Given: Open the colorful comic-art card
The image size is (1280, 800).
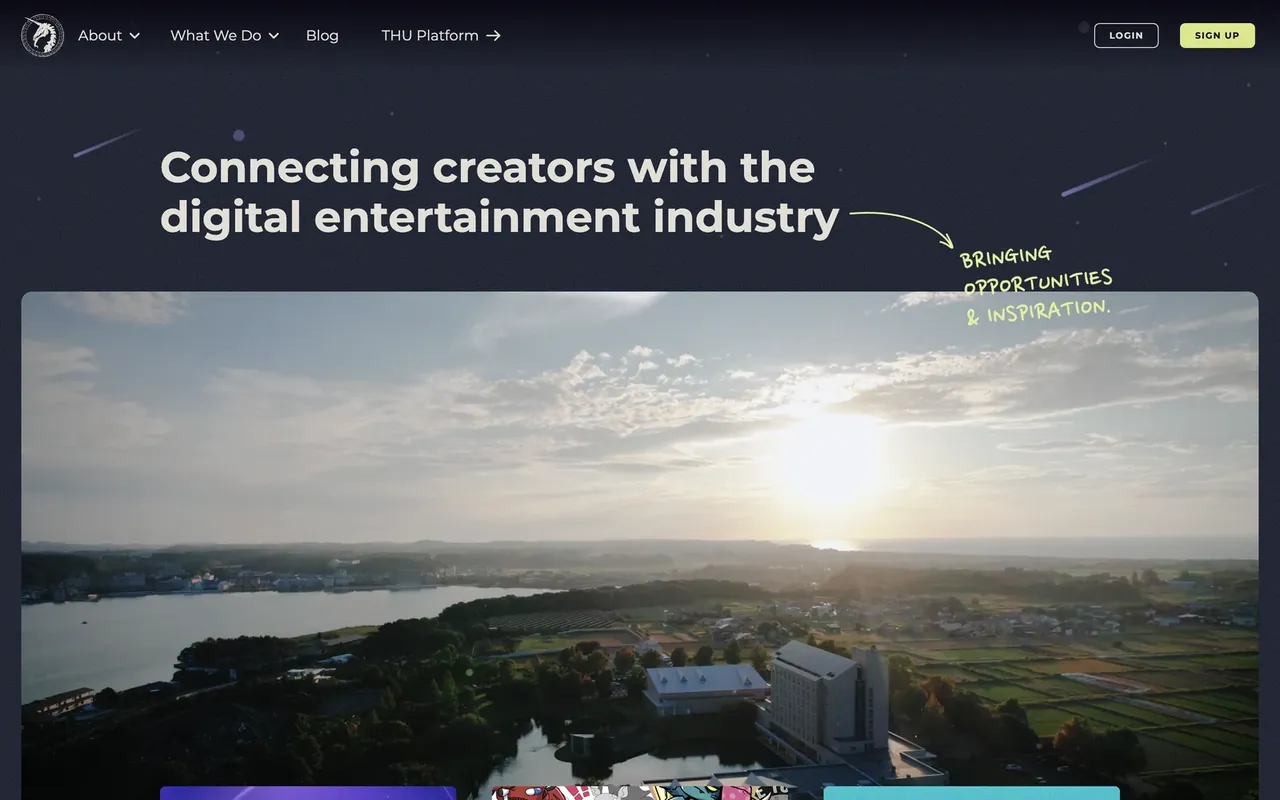Looking at the screenshot, I should [640, 793].
